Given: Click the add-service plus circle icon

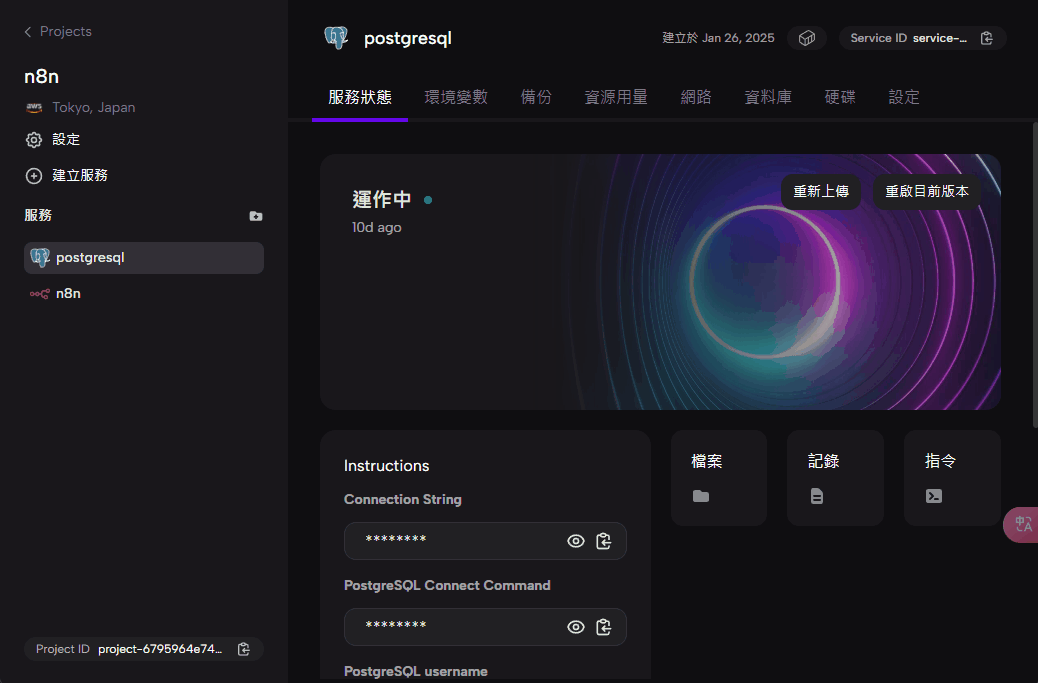Looking at the screenshot, I should [x=34, y=175].
